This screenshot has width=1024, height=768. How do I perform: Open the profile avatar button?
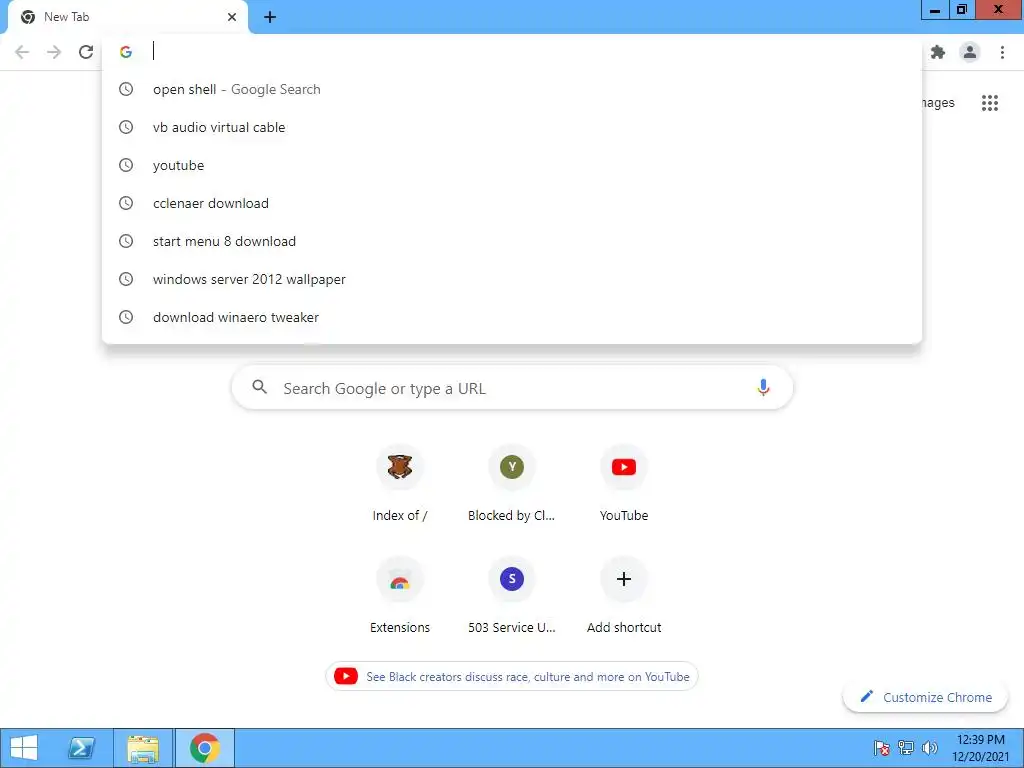coord(970,52)
